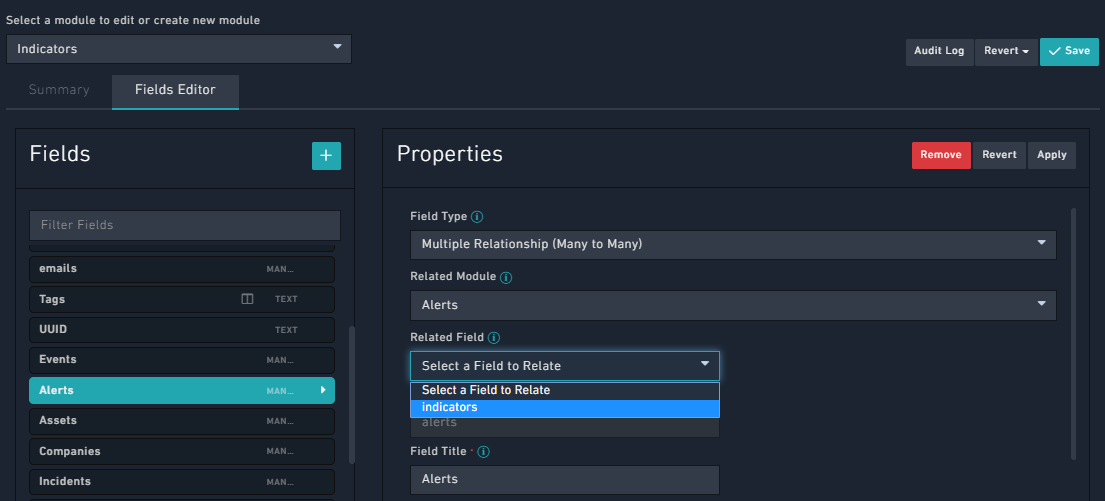This screenshot has height=501, width=1105.
Task: Click the 'Fields' panel heading text
Action: coord(60,154)
